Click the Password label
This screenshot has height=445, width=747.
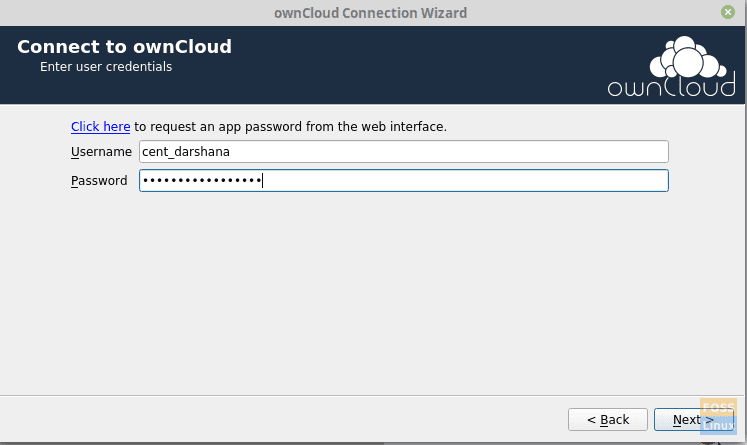coord(99,181)
